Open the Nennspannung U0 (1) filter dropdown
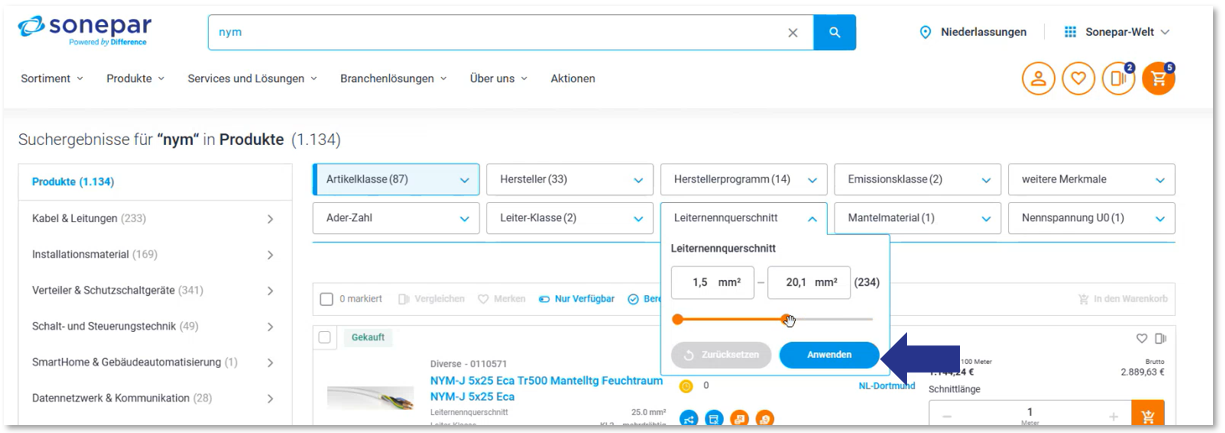 (x=1092, y=218)
